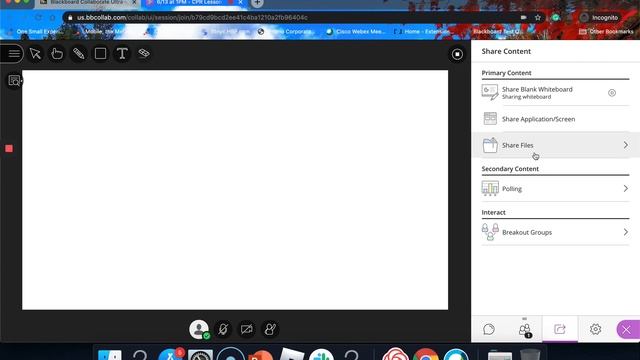Open the view controls zoom icon
The width and height of the screenshot is (640, 360).
click(x=14, y=81)
